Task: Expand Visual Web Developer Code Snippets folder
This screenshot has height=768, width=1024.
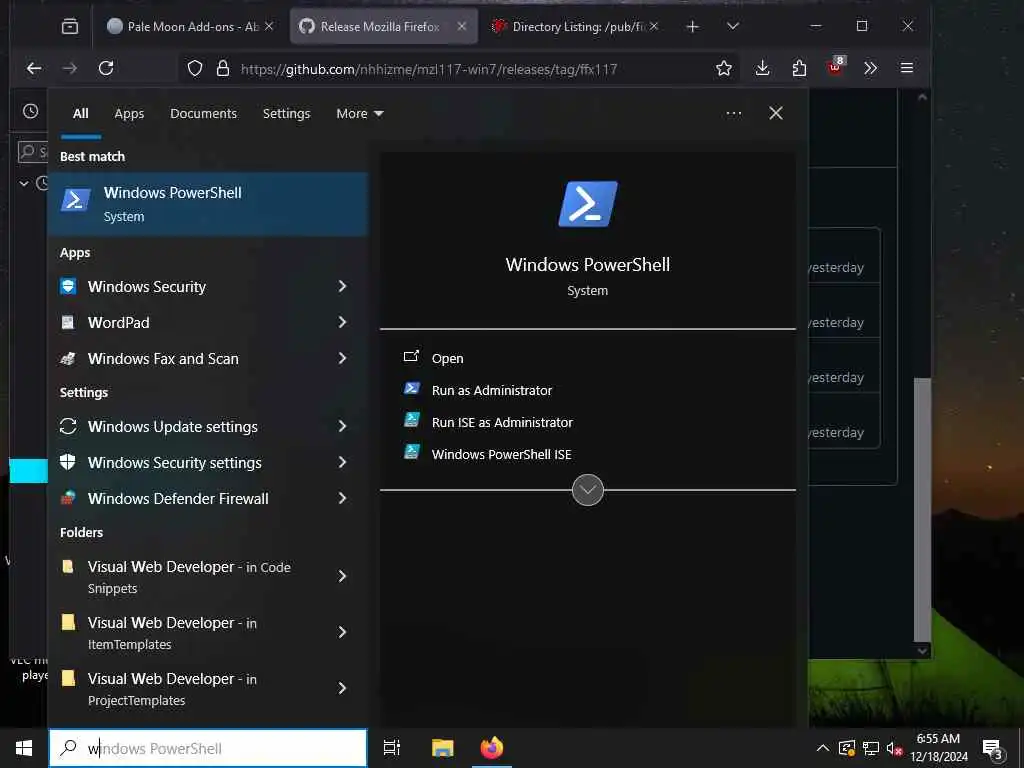Action: [x=342, y=575]
